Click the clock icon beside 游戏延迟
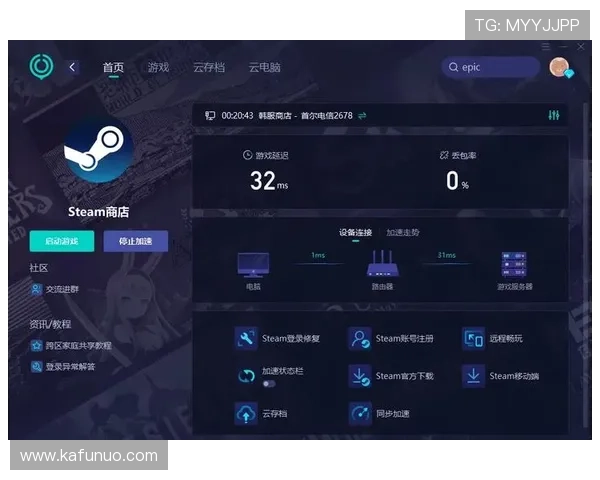600x480 pixels. 247,155
